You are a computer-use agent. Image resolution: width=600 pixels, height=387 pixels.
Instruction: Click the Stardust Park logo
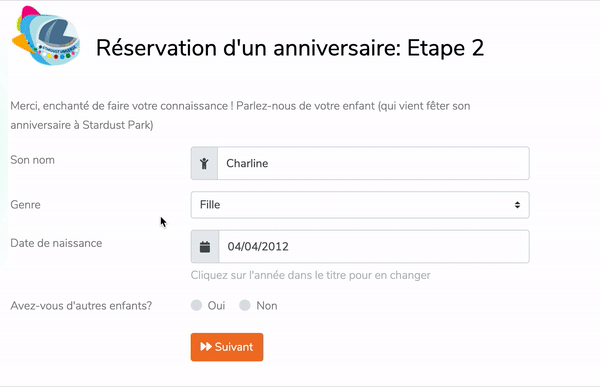click(47, 36)
